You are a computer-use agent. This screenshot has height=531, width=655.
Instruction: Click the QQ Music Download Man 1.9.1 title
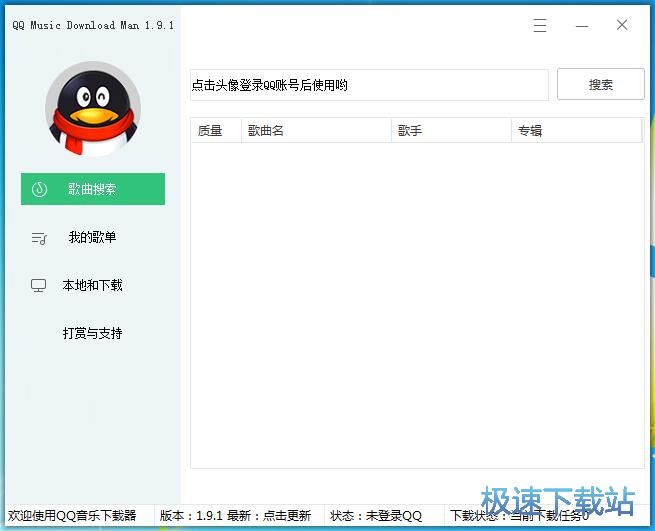click(x=93, y=25)
